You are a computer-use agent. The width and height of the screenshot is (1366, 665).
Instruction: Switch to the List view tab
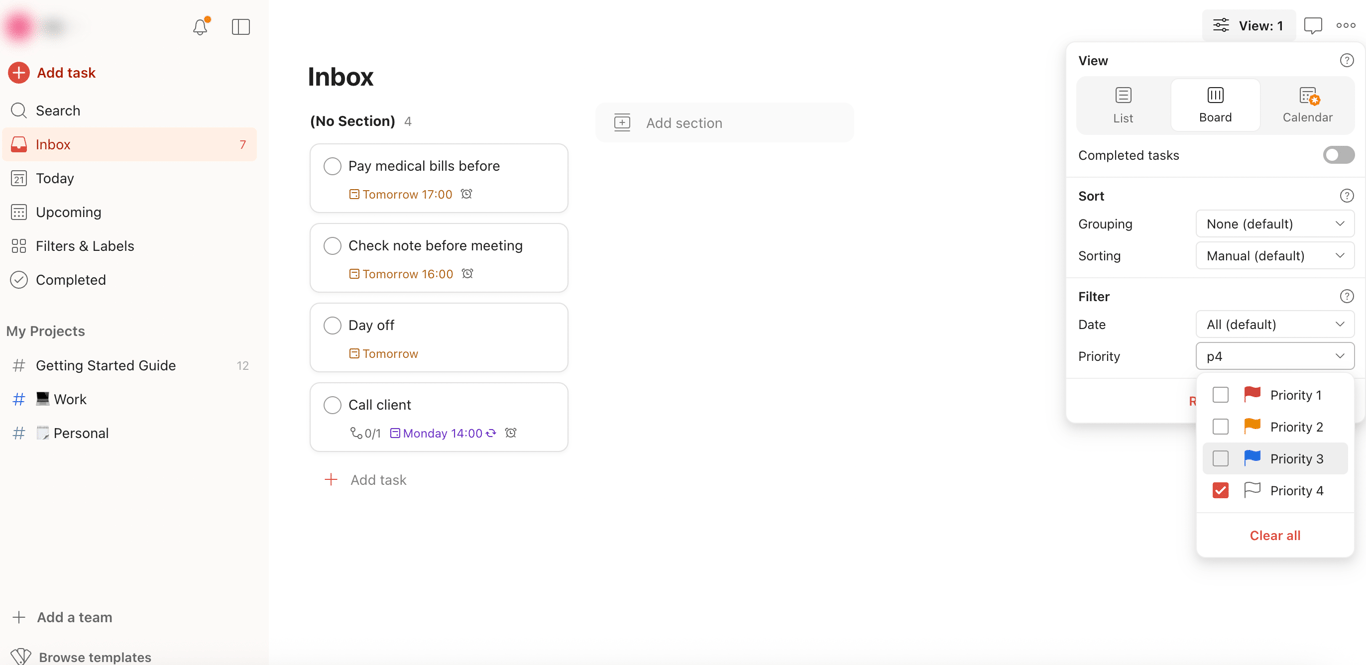[x=1123, y=105]
